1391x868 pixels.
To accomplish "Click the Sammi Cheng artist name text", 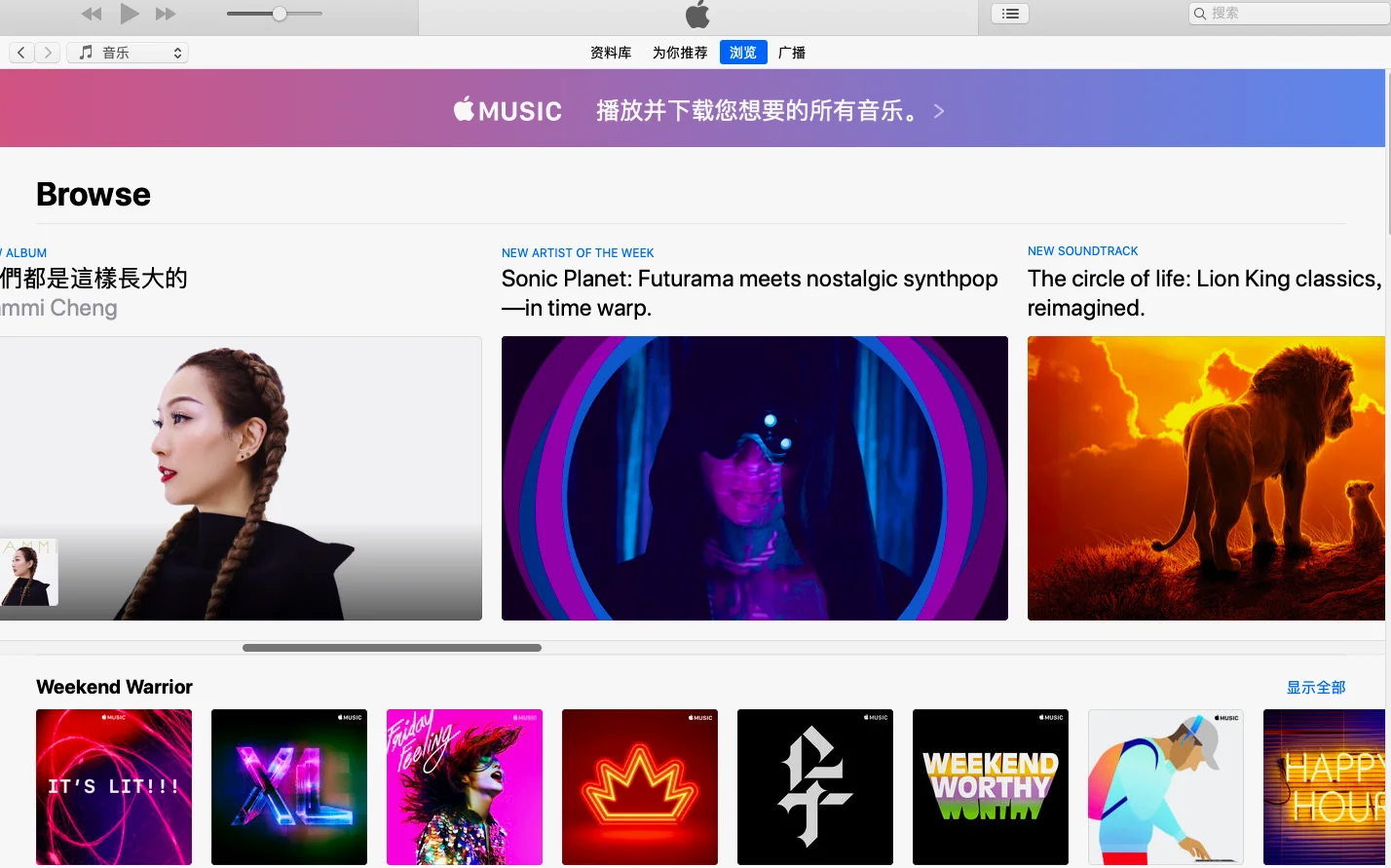I will coord(58,308).
